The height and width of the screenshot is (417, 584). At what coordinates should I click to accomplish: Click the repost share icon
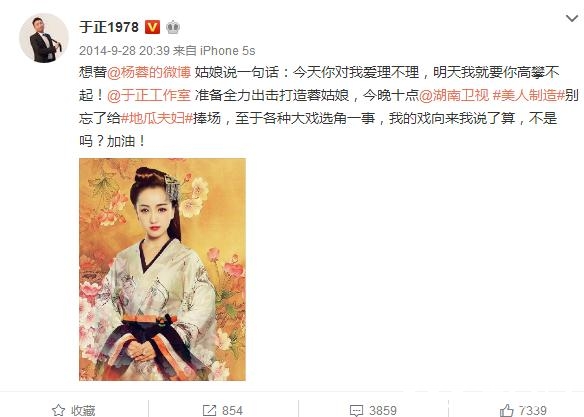pyautogui.click(x=209, y=411)
